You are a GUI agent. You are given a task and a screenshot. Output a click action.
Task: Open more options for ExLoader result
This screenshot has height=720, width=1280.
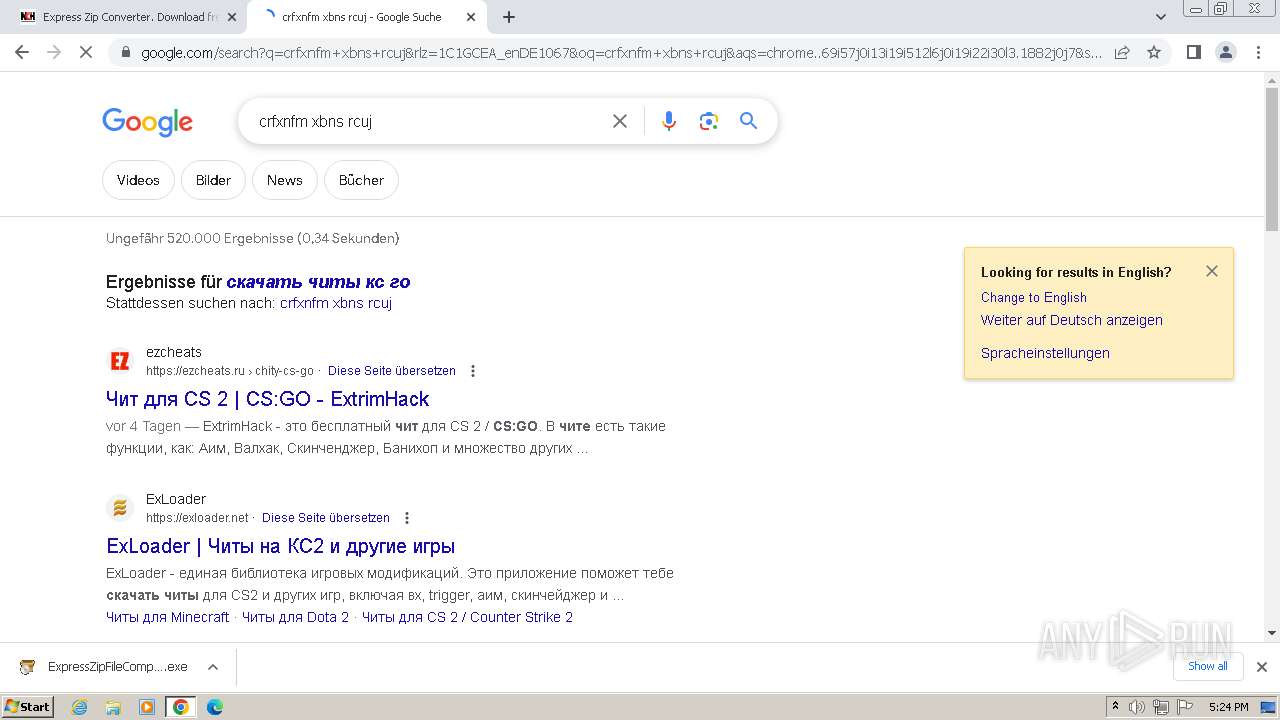407,518
